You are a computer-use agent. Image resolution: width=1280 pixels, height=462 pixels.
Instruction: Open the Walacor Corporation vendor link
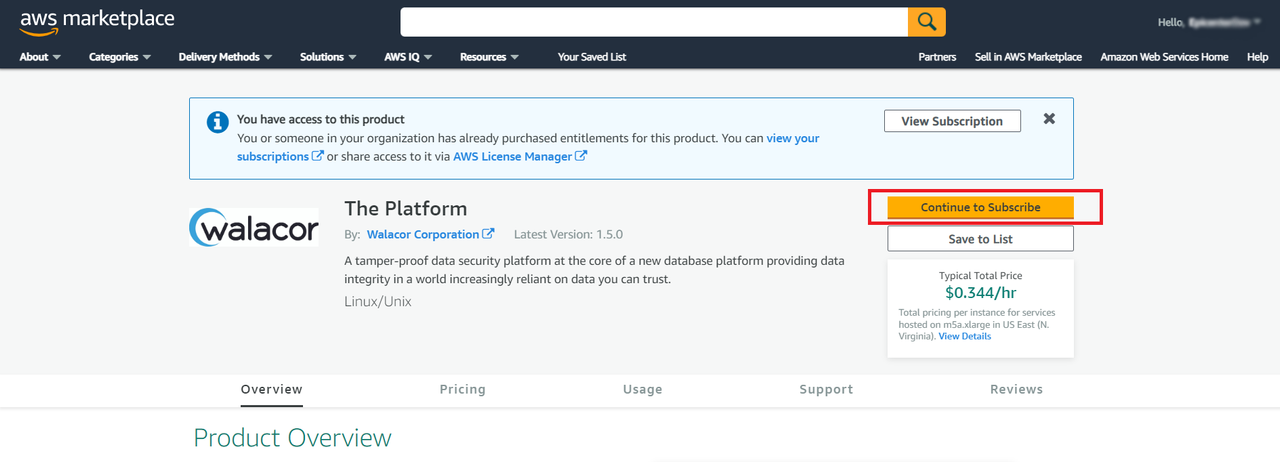click(430, 234)
